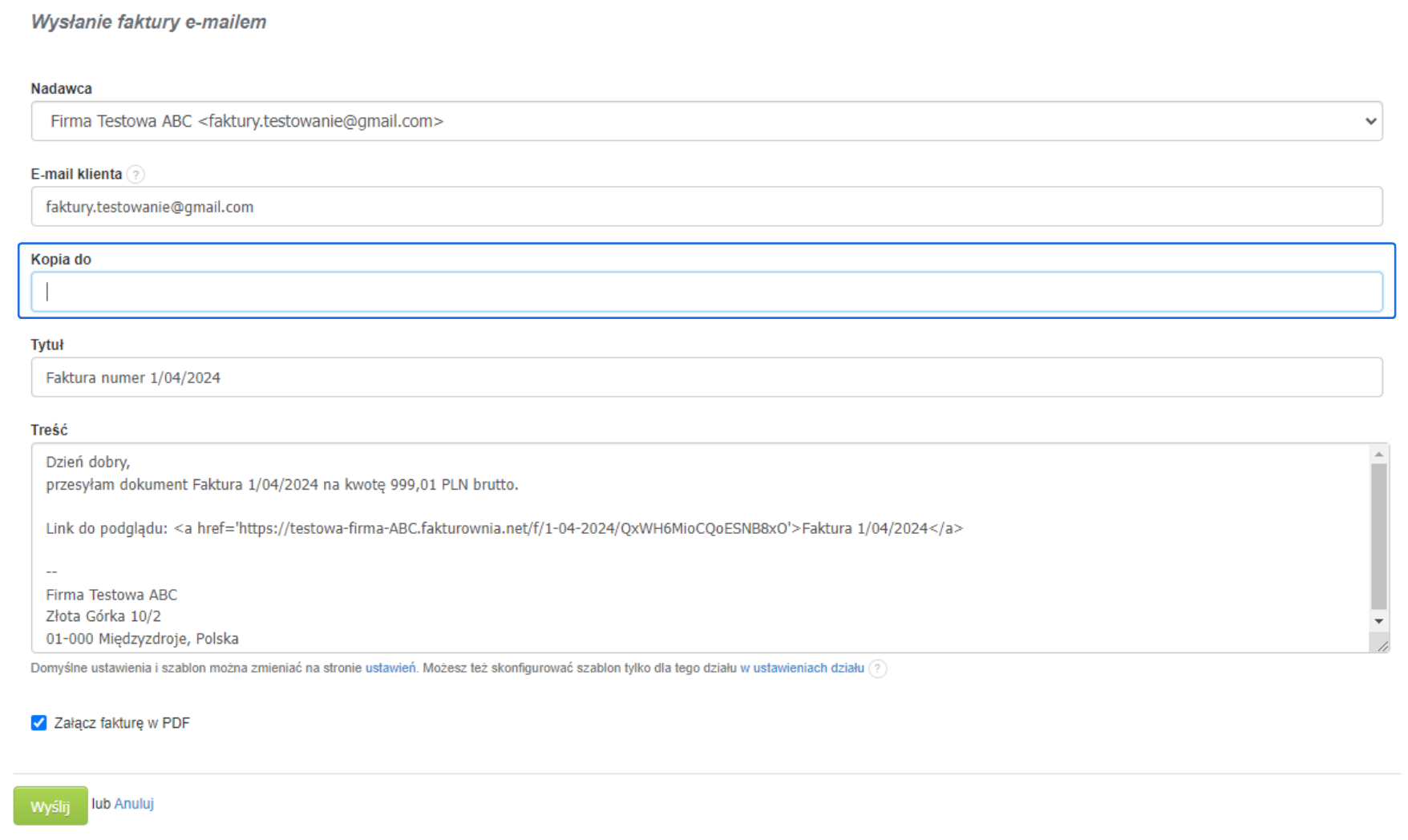
Task: Click the Anuluj cancel link
Action: click(x=134, y=803)
